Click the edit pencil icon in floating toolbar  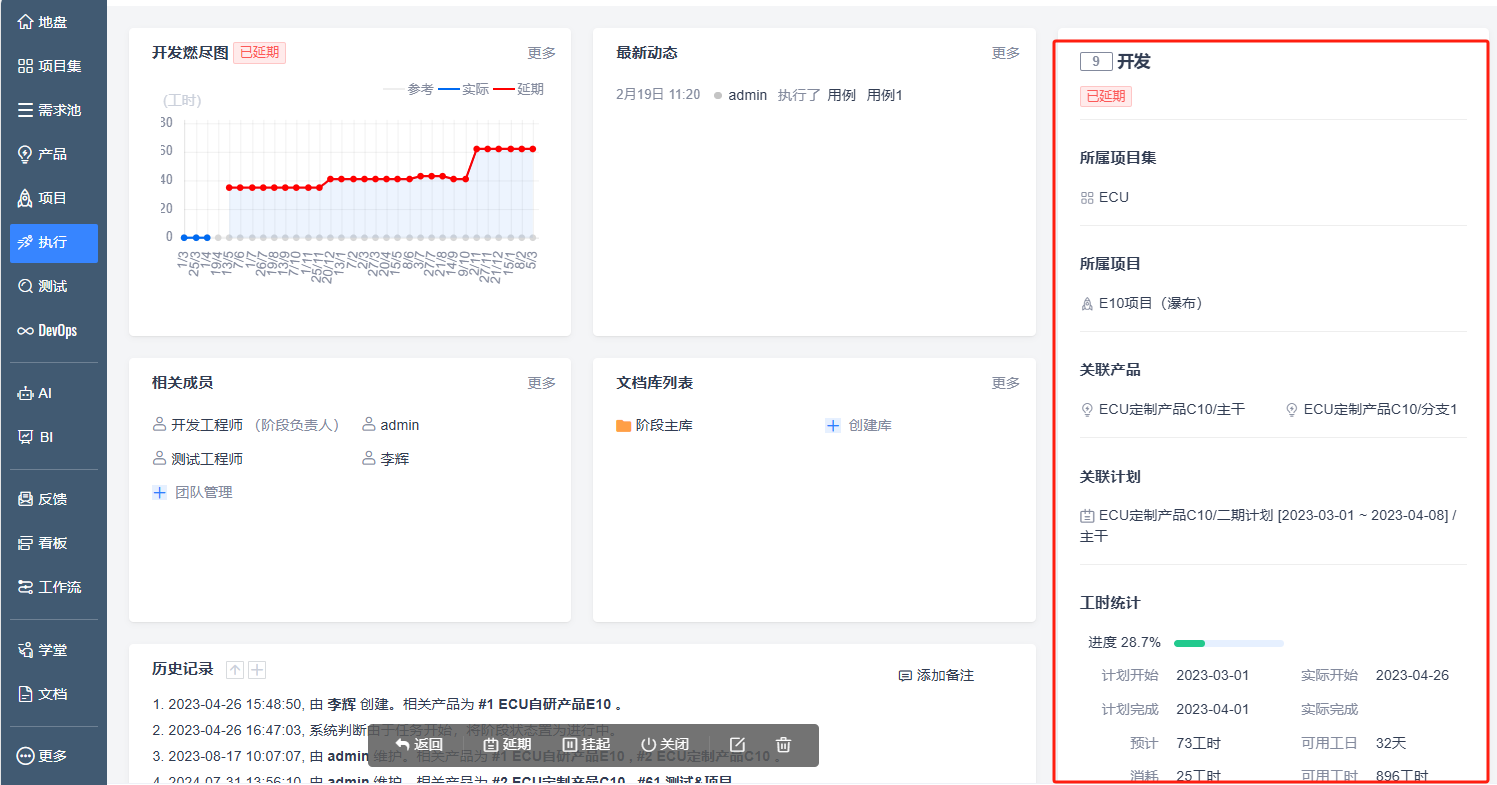737,745
